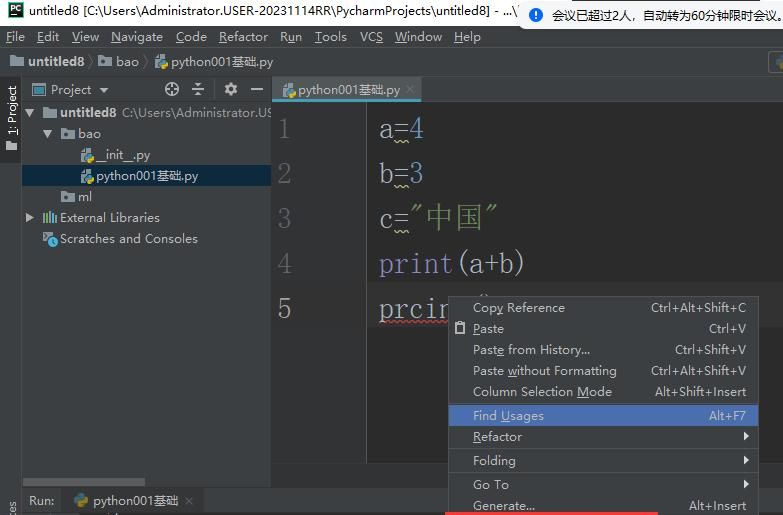The height and width of the screenshot is (515, 783).
Task: Click code line print(a+b)
Action: (451, 263)
